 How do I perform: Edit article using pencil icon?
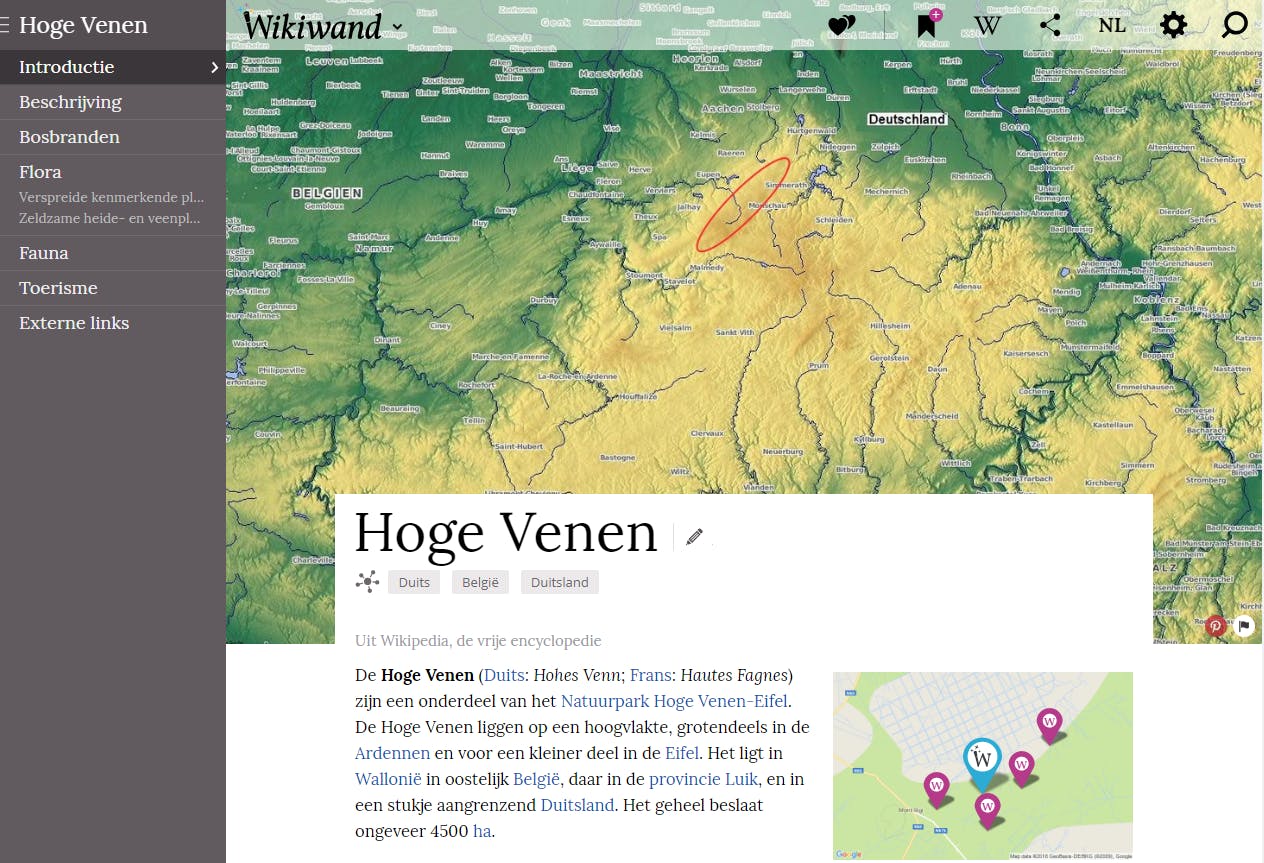pyautogui.click(x=694, y=537)
